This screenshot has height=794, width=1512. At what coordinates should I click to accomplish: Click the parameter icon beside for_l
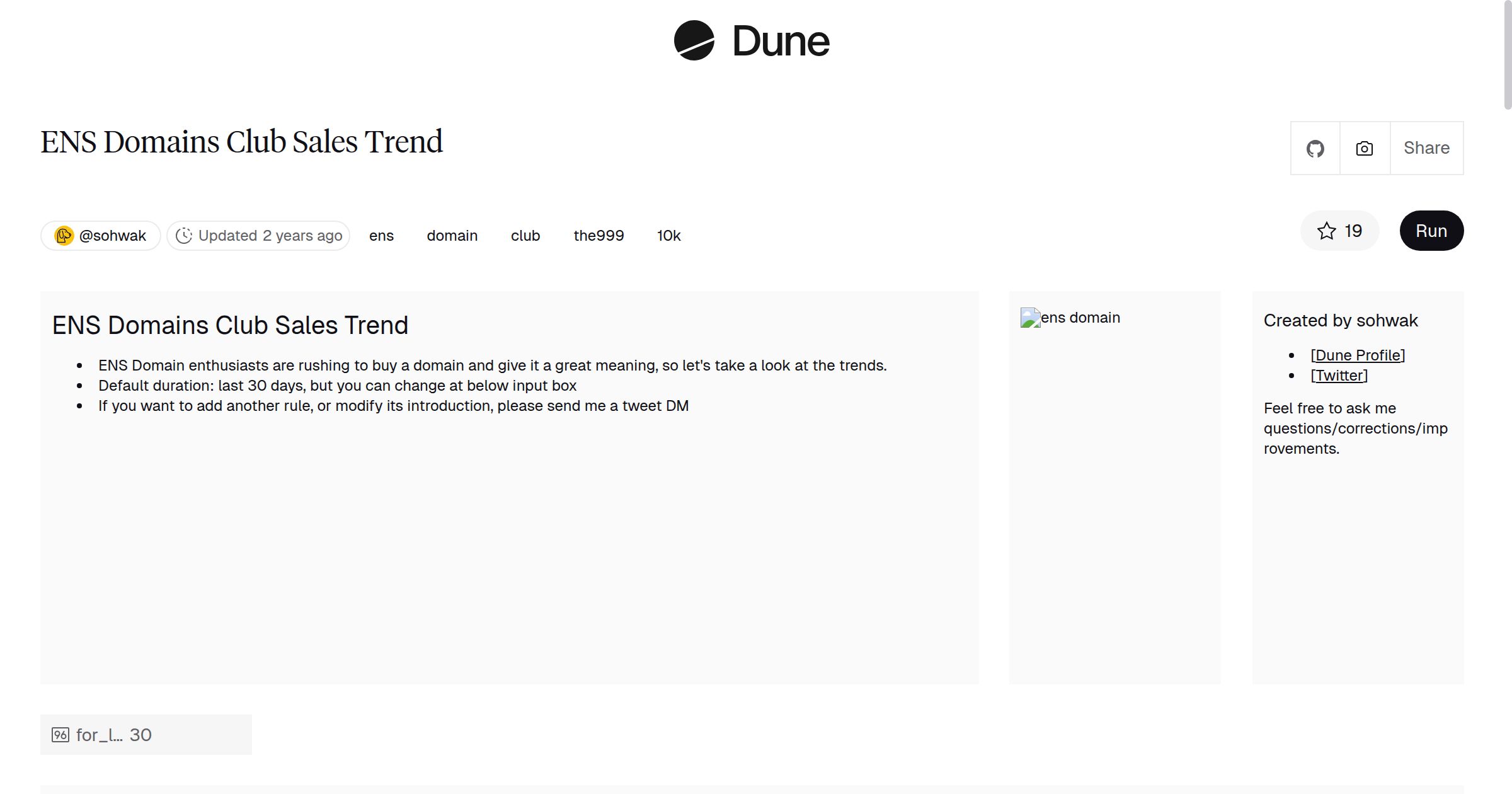pos(60,734)
